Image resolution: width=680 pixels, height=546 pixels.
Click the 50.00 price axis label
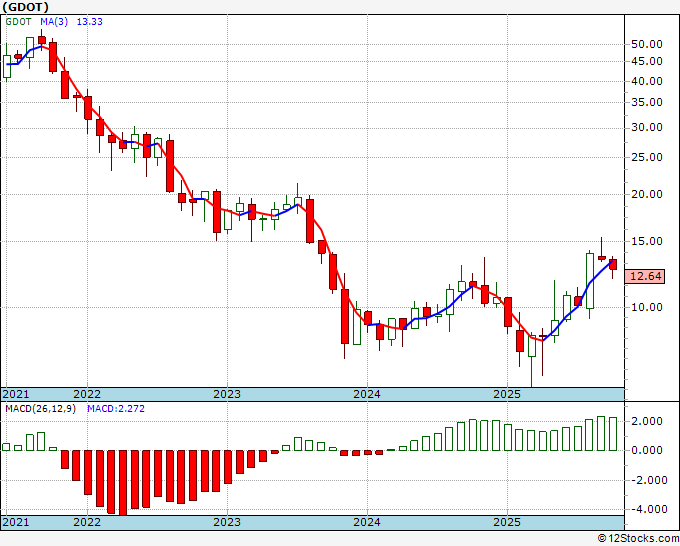click(x=647, y=44)
